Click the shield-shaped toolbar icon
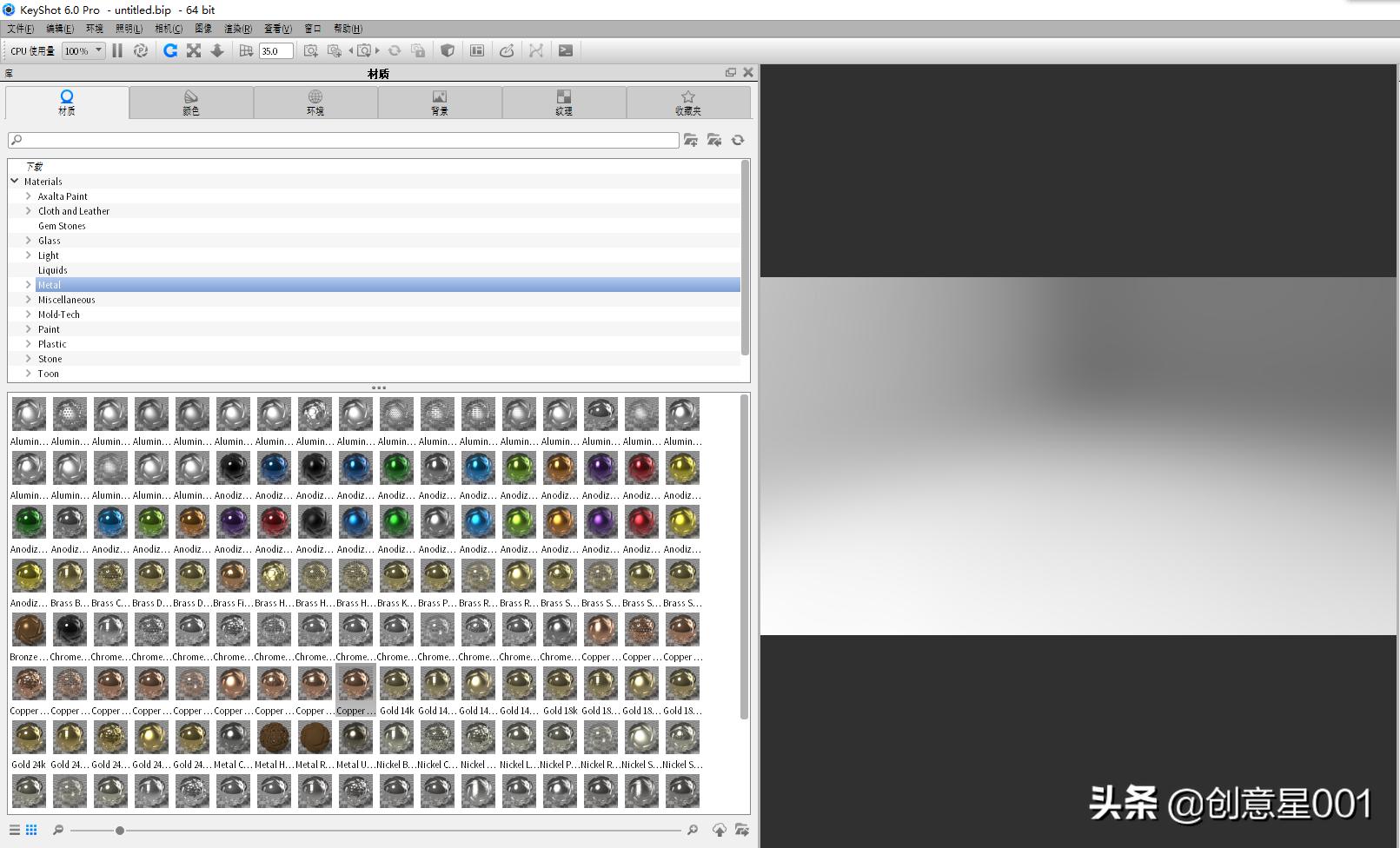1400x848 pixels. (x=448, y=50)
